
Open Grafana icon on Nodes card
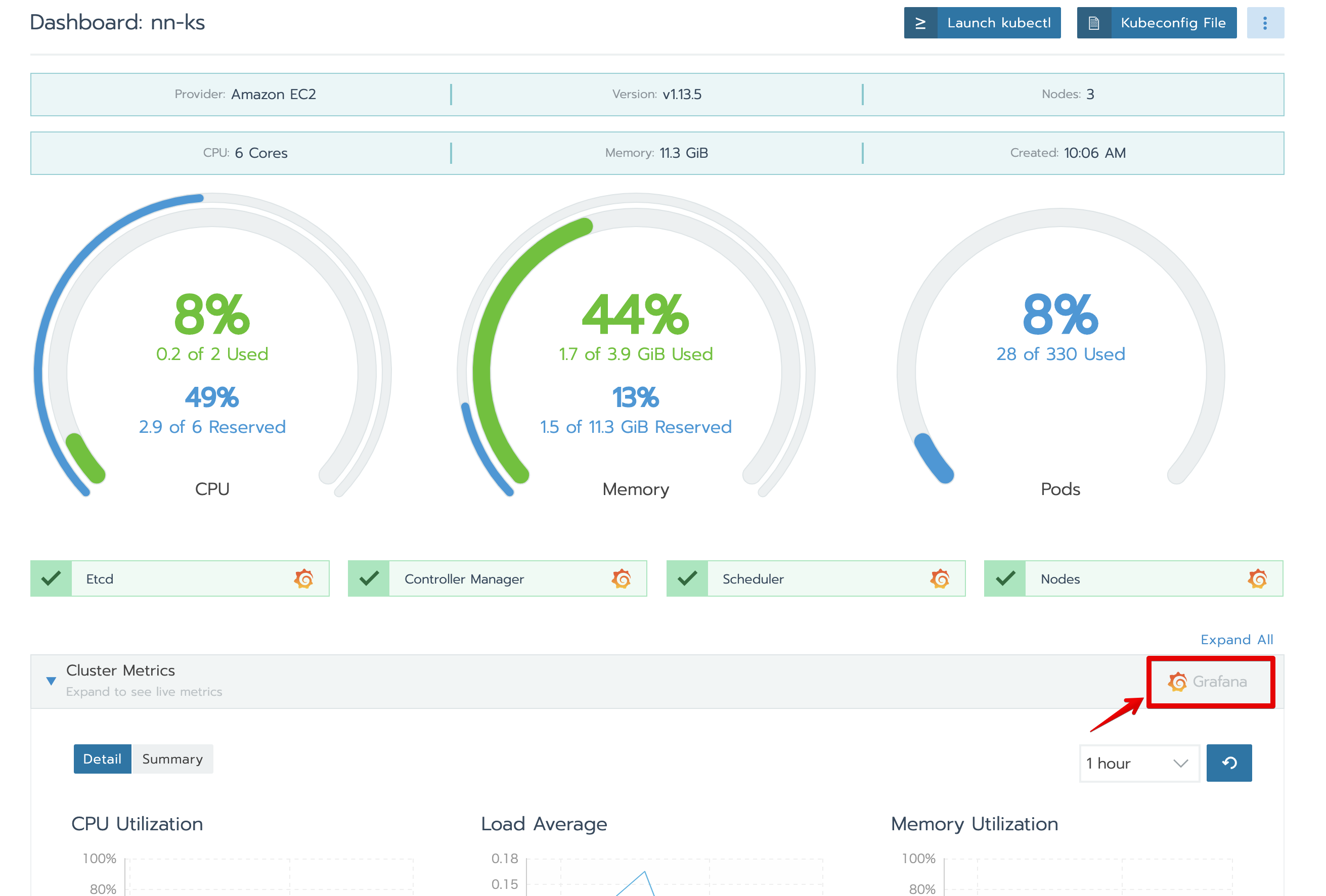click(1258, 579)
